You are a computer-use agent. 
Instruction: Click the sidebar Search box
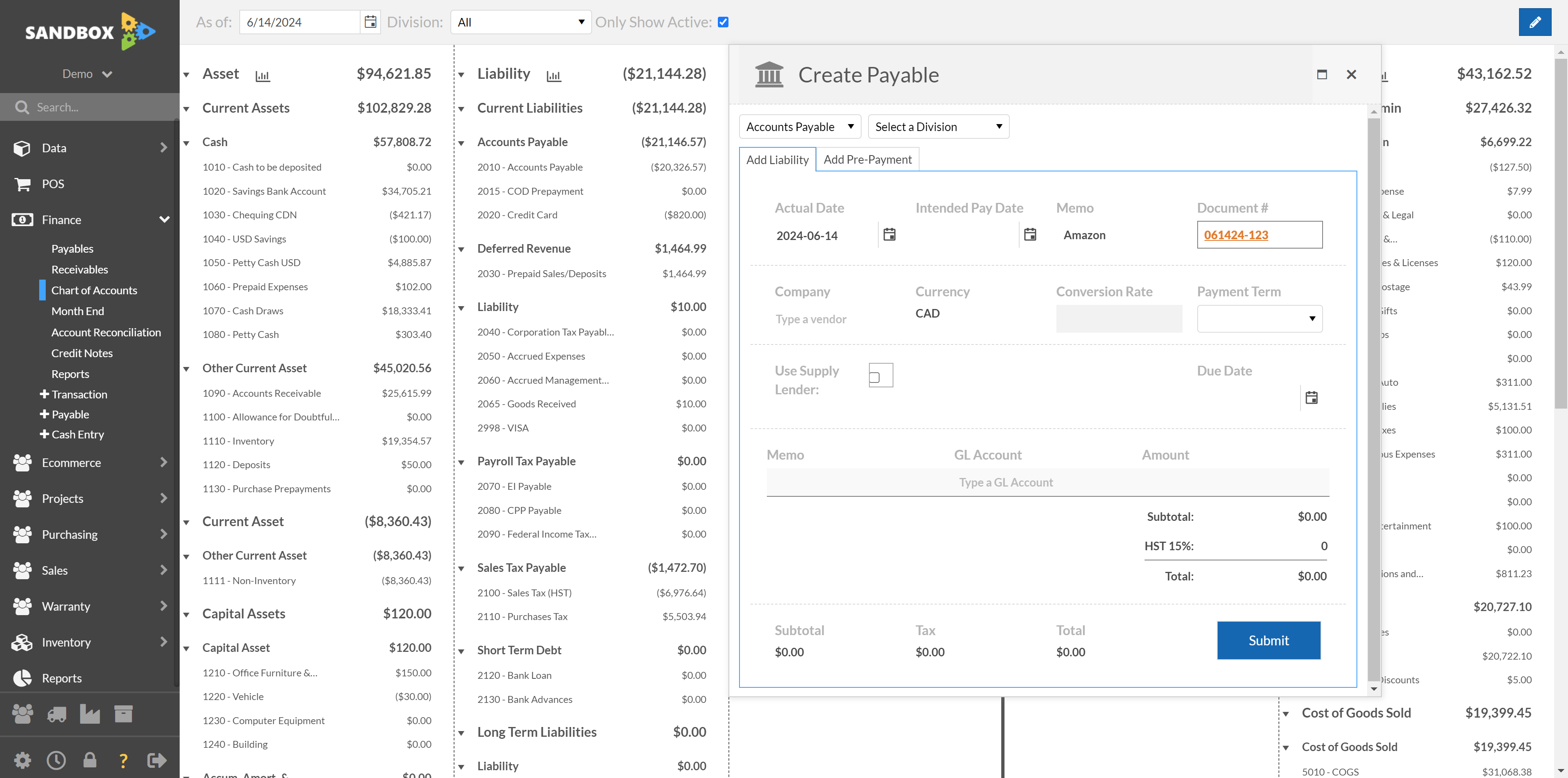tap(89, 107)
